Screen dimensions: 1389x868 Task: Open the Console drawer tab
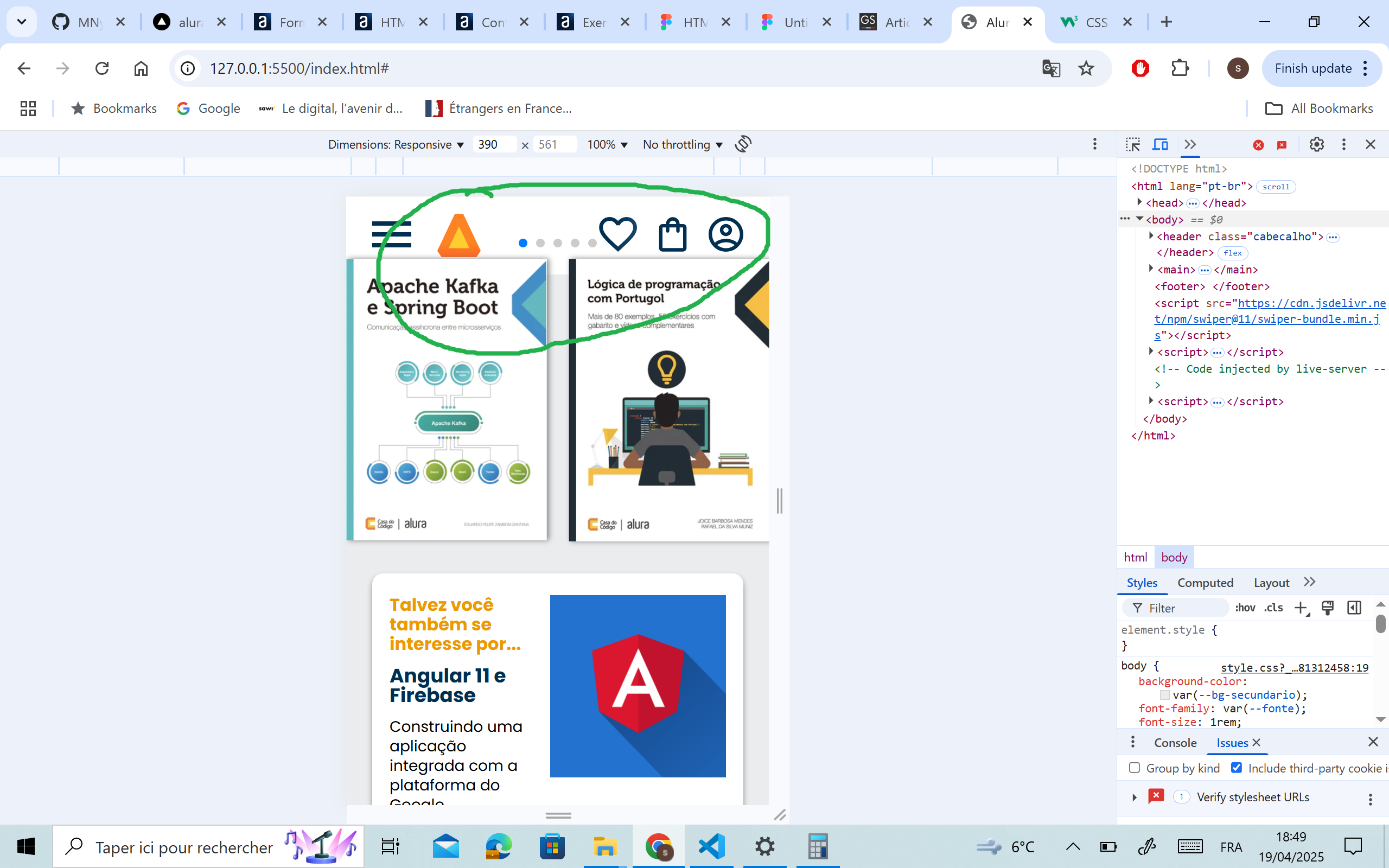click(x=1175, y=743)
